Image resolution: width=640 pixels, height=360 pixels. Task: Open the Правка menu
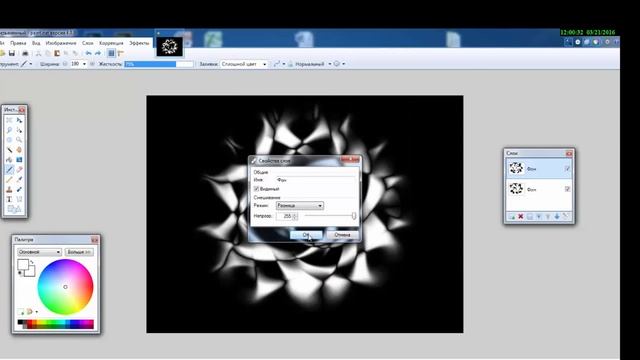pos(18,43)
